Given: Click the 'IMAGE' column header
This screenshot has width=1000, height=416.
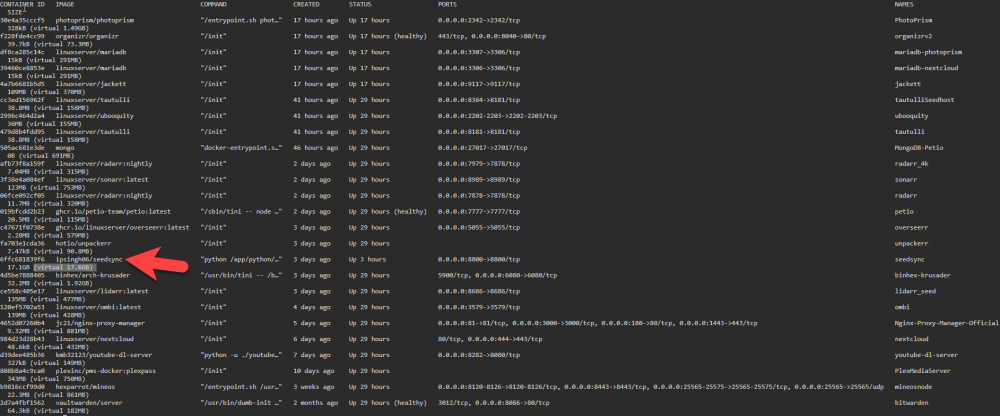Looking at the screenshot, I should pyautogui.click(x=65, y=4).
